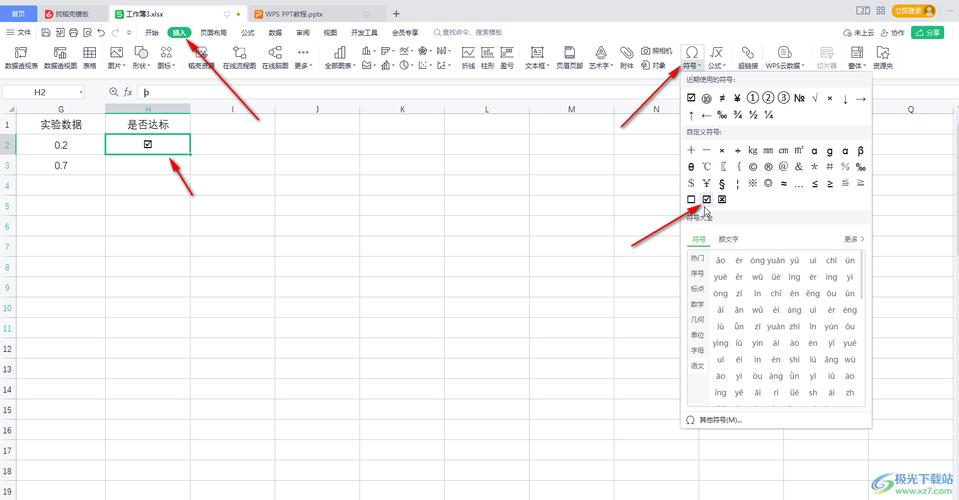
Task: Open the 窗体 (form) dropdown
Action: 857,57
